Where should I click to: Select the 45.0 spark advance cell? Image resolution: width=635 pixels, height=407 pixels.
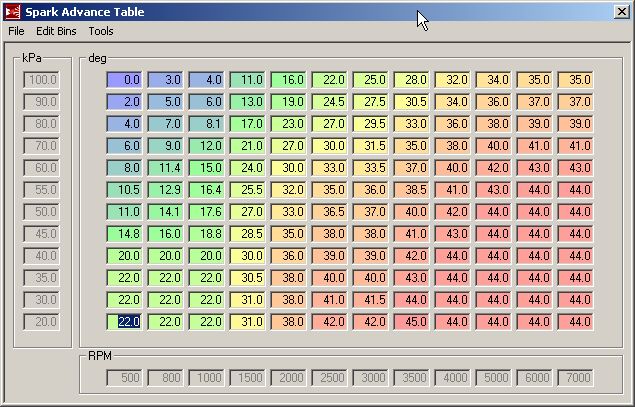(412, 321)
